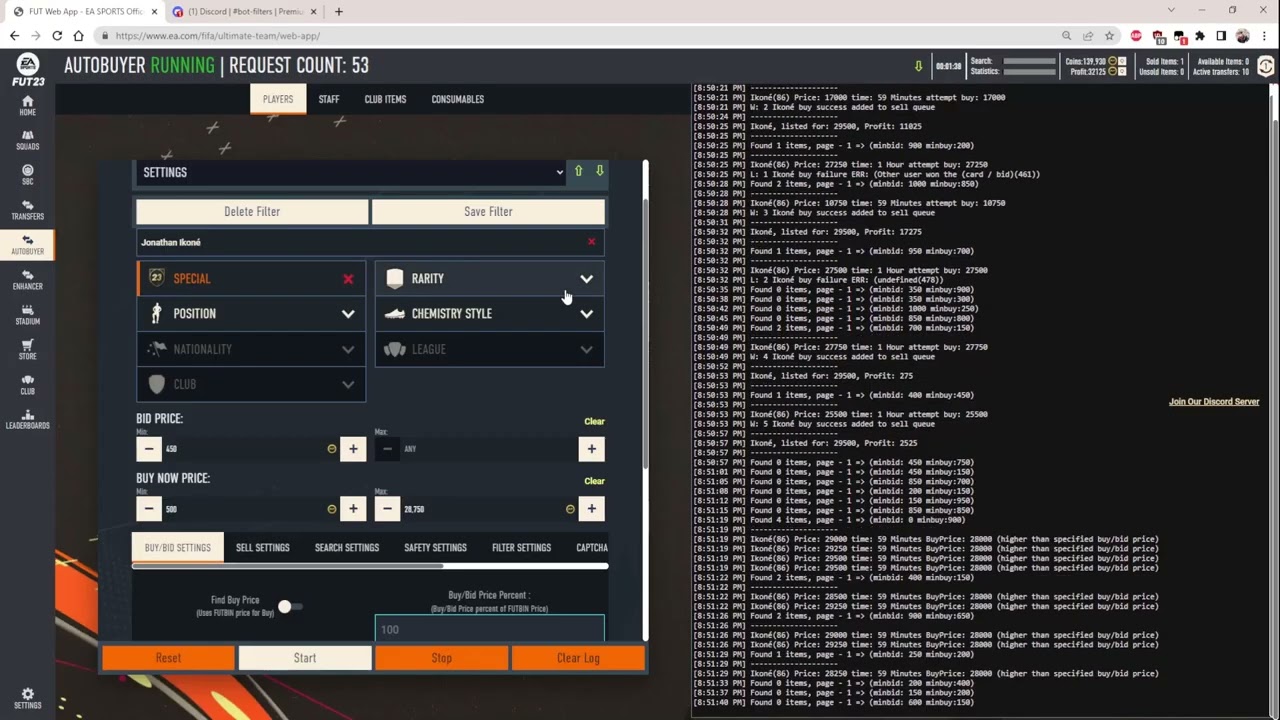
Task: Click coin icon next to Buy Now max
Action: [x=570, y=509]
